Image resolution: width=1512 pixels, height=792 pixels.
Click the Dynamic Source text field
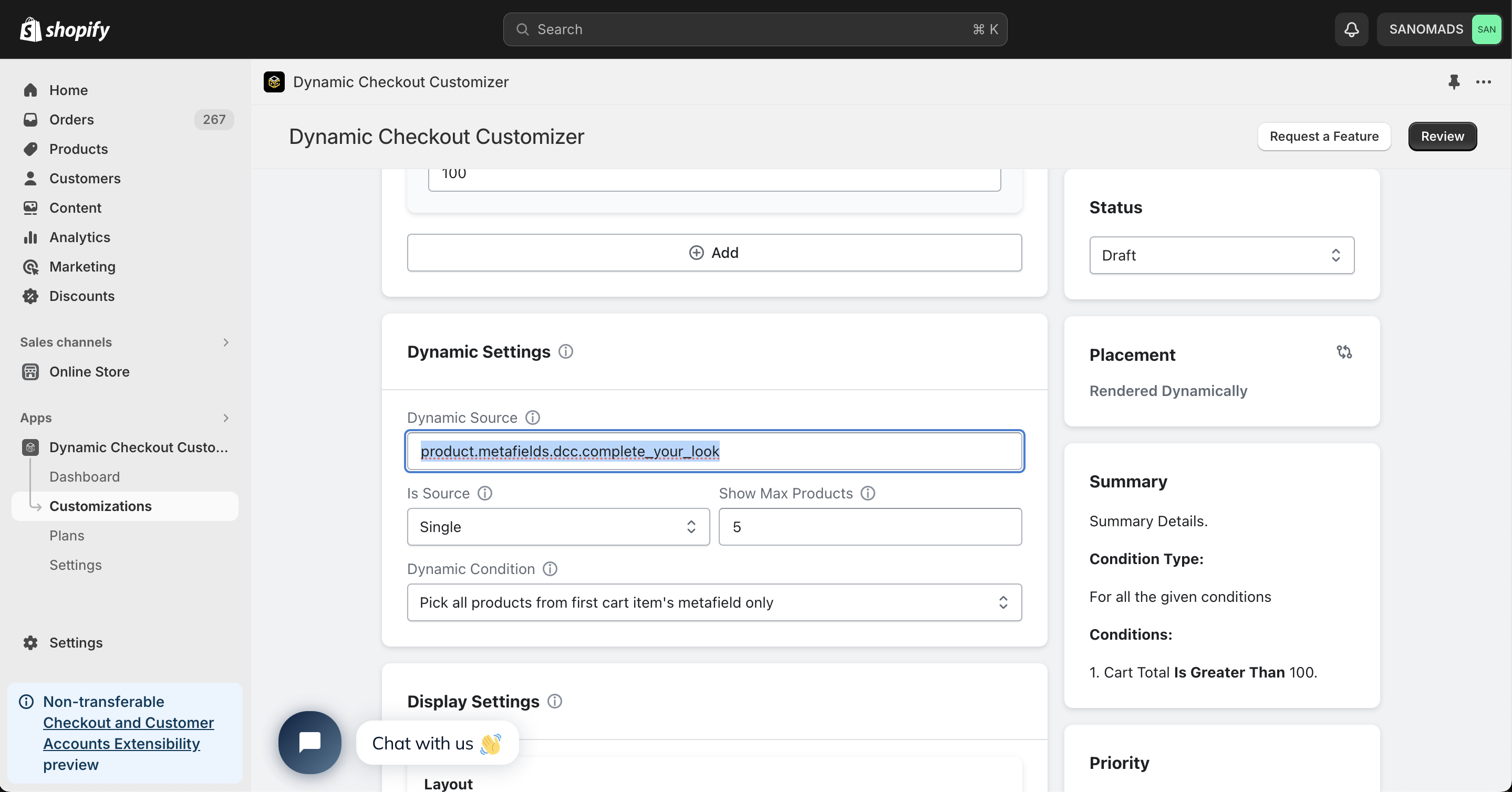click(x=714, y=451)
